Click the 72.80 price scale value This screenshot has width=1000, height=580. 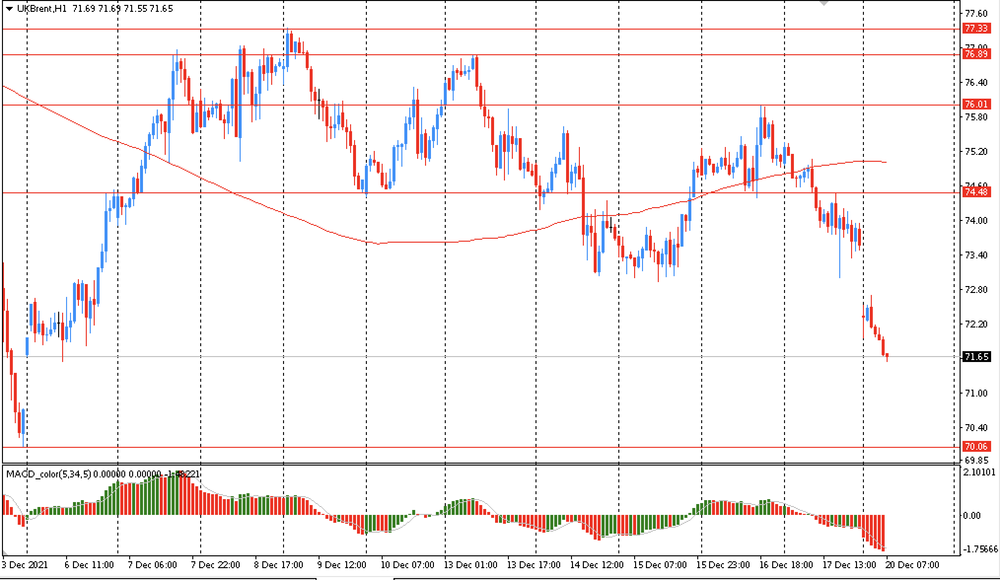pyautogui.click(x=976, y=289)
